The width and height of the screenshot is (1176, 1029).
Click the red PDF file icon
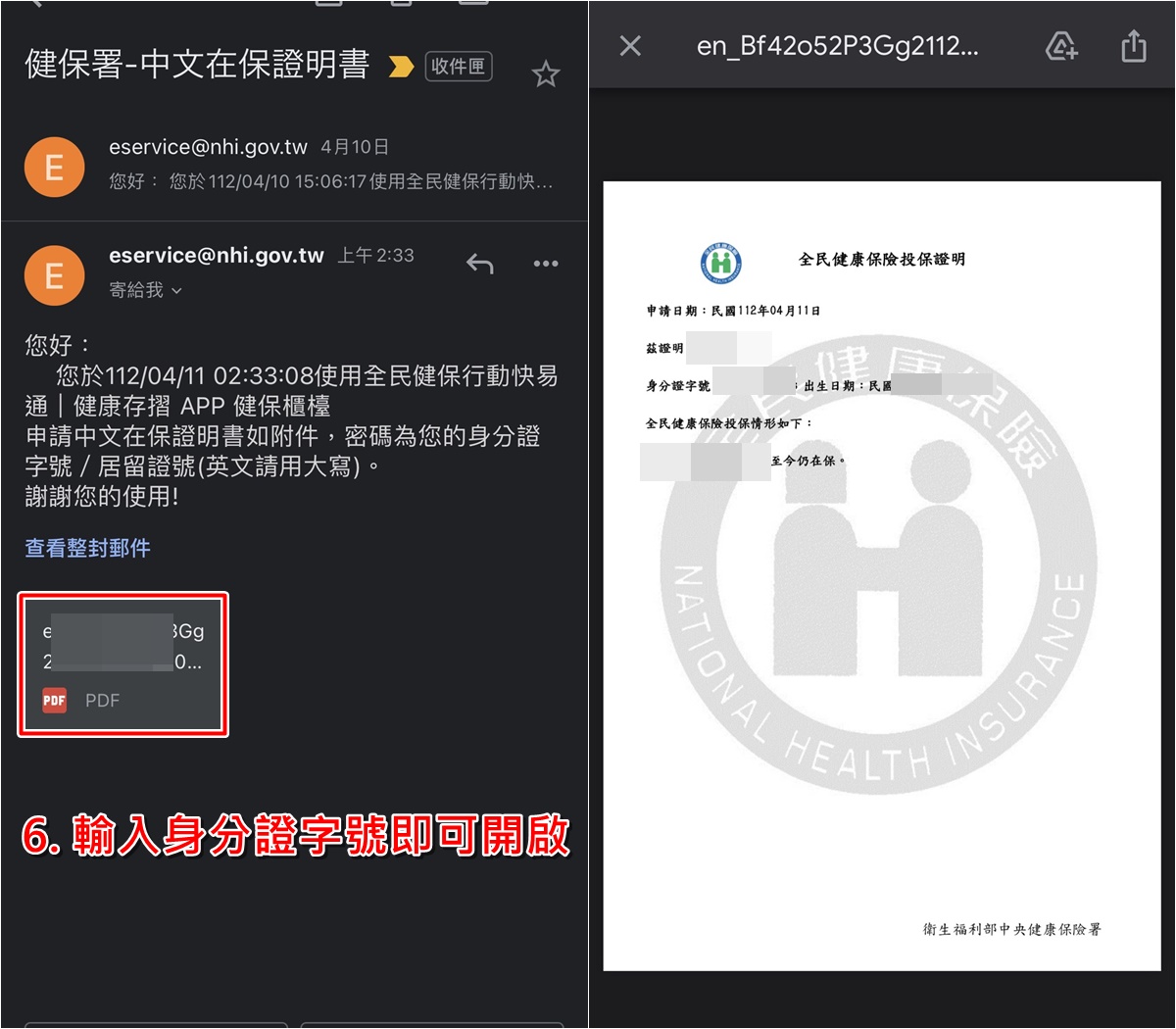tap(54, 700)
